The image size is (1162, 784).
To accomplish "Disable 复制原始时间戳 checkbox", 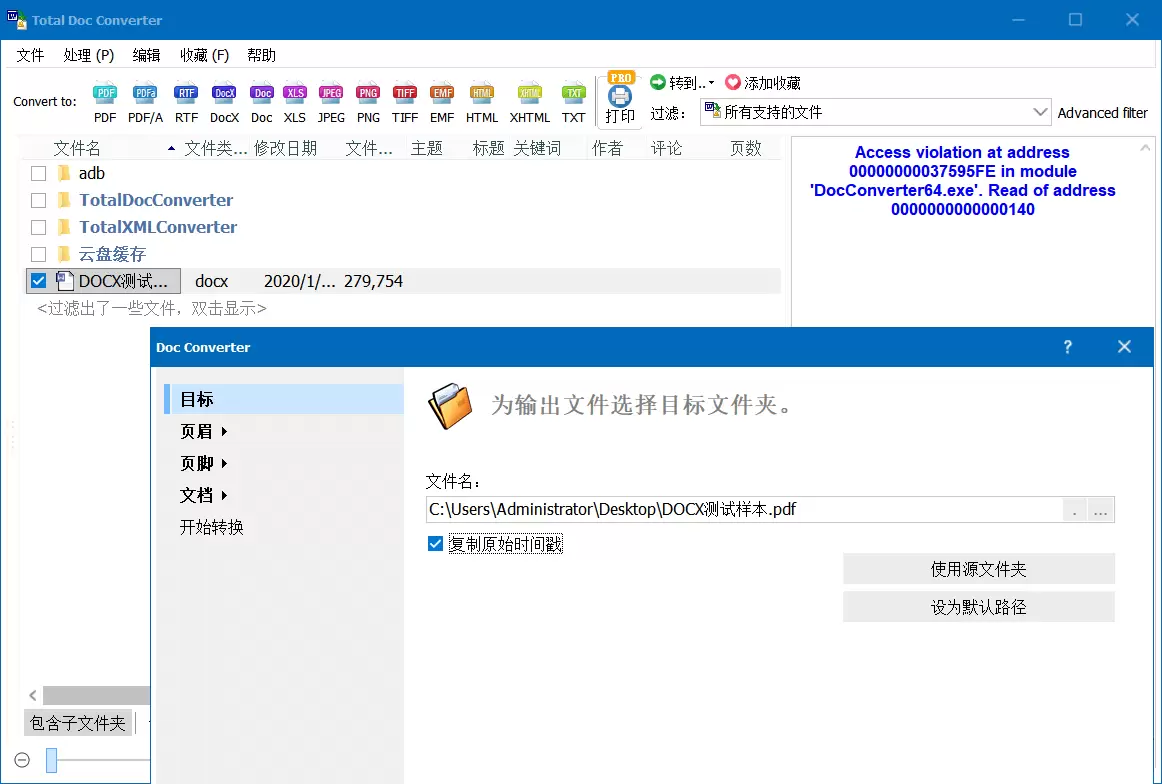I will click(x=435, y=544).
